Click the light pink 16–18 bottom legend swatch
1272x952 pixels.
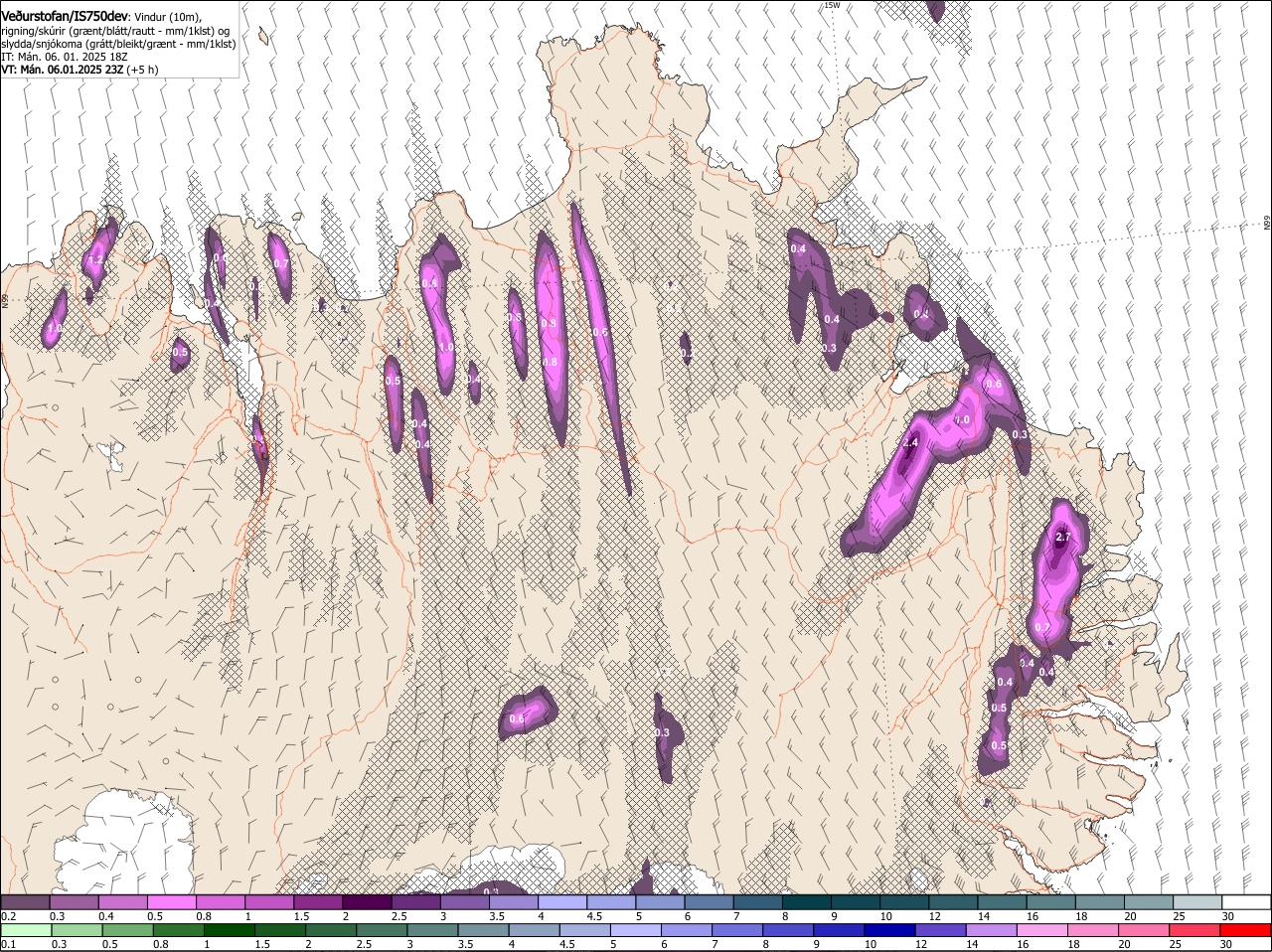coord(1042,931)
